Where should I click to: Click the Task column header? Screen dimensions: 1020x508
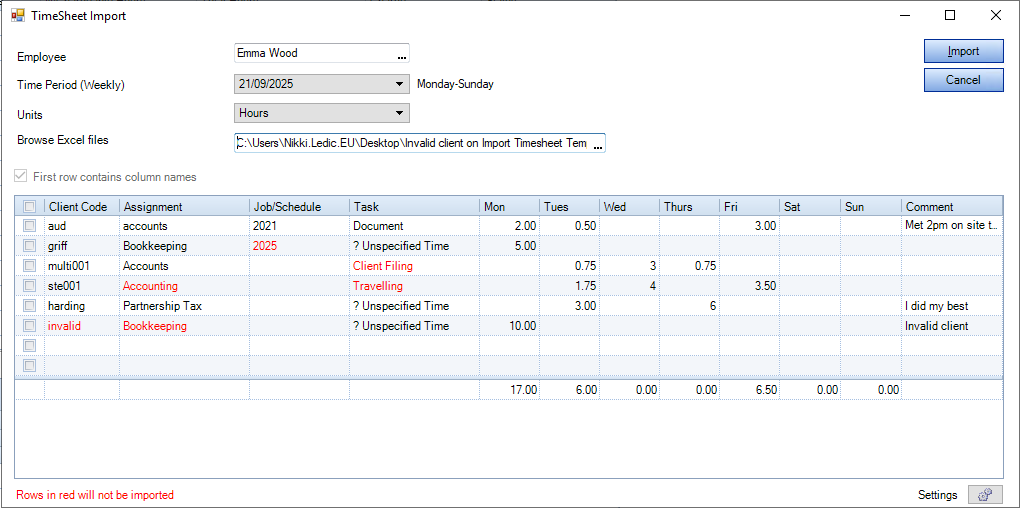(414, 207)
